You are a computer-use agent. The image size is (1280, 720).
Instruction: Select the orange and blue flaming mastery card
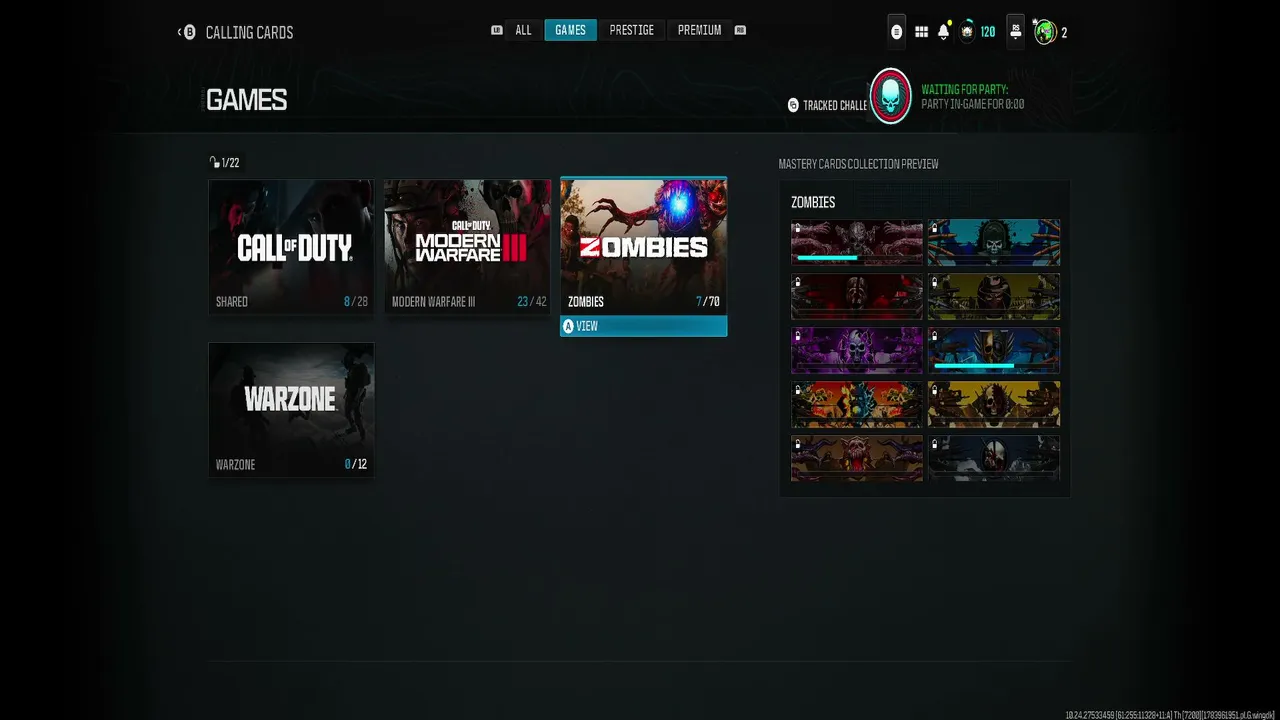pos(857,404)
